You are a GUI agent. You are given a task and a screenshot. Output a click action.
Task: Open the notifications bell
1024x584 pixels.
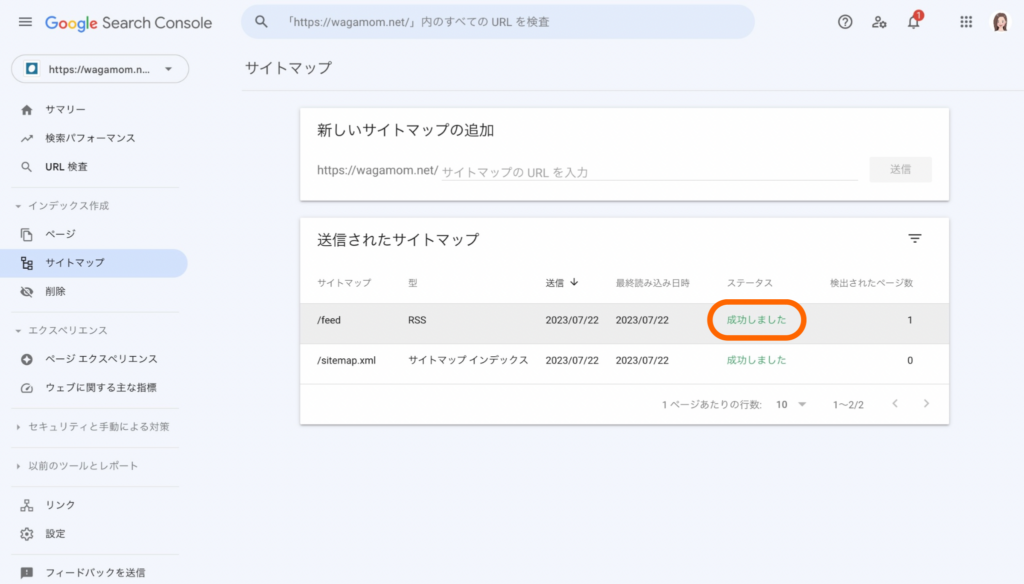[x=913, y=22]
